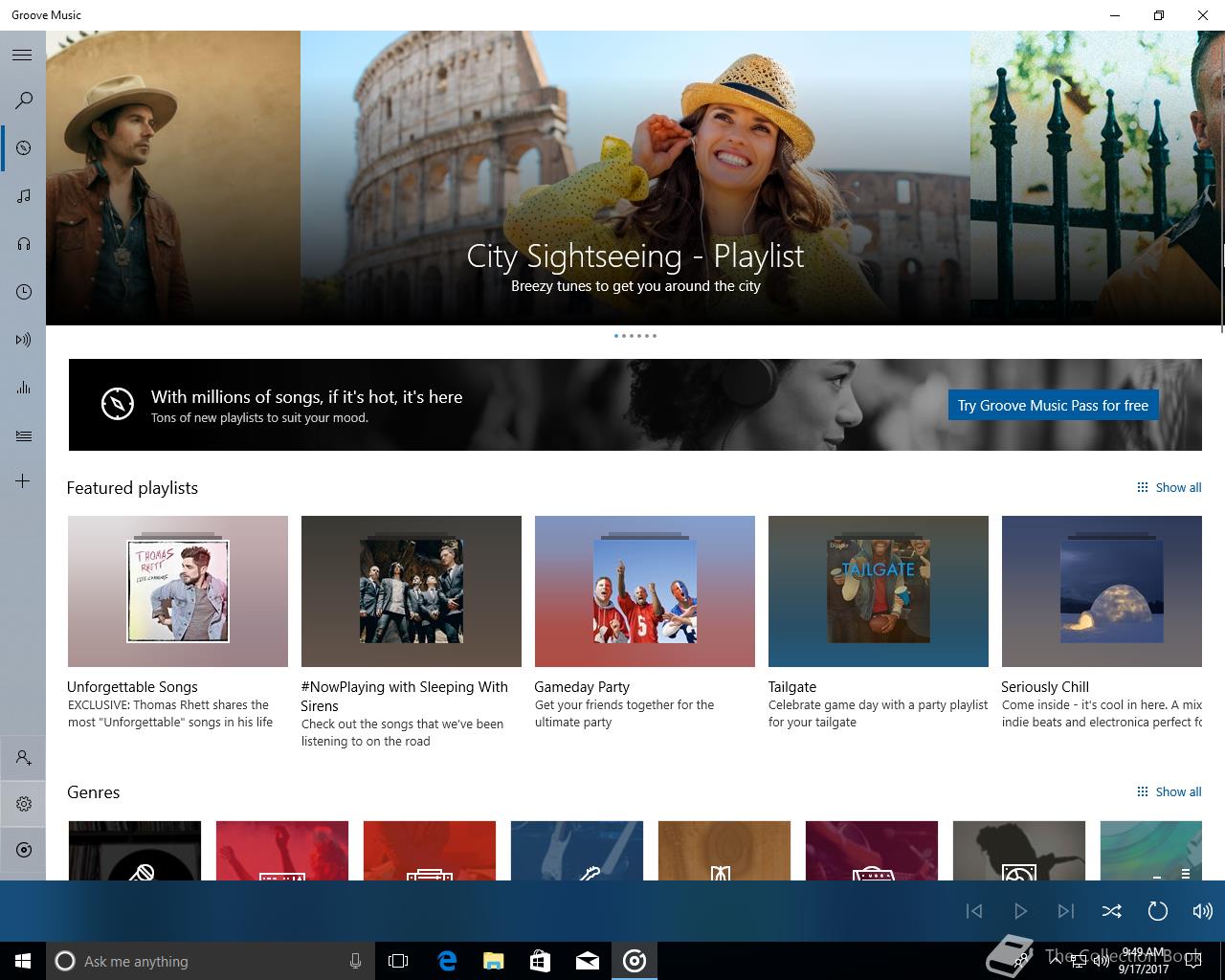Open the hamburger navigation menu
Image resolution: width=1225 pixels, height=980 pixels.
22,55
